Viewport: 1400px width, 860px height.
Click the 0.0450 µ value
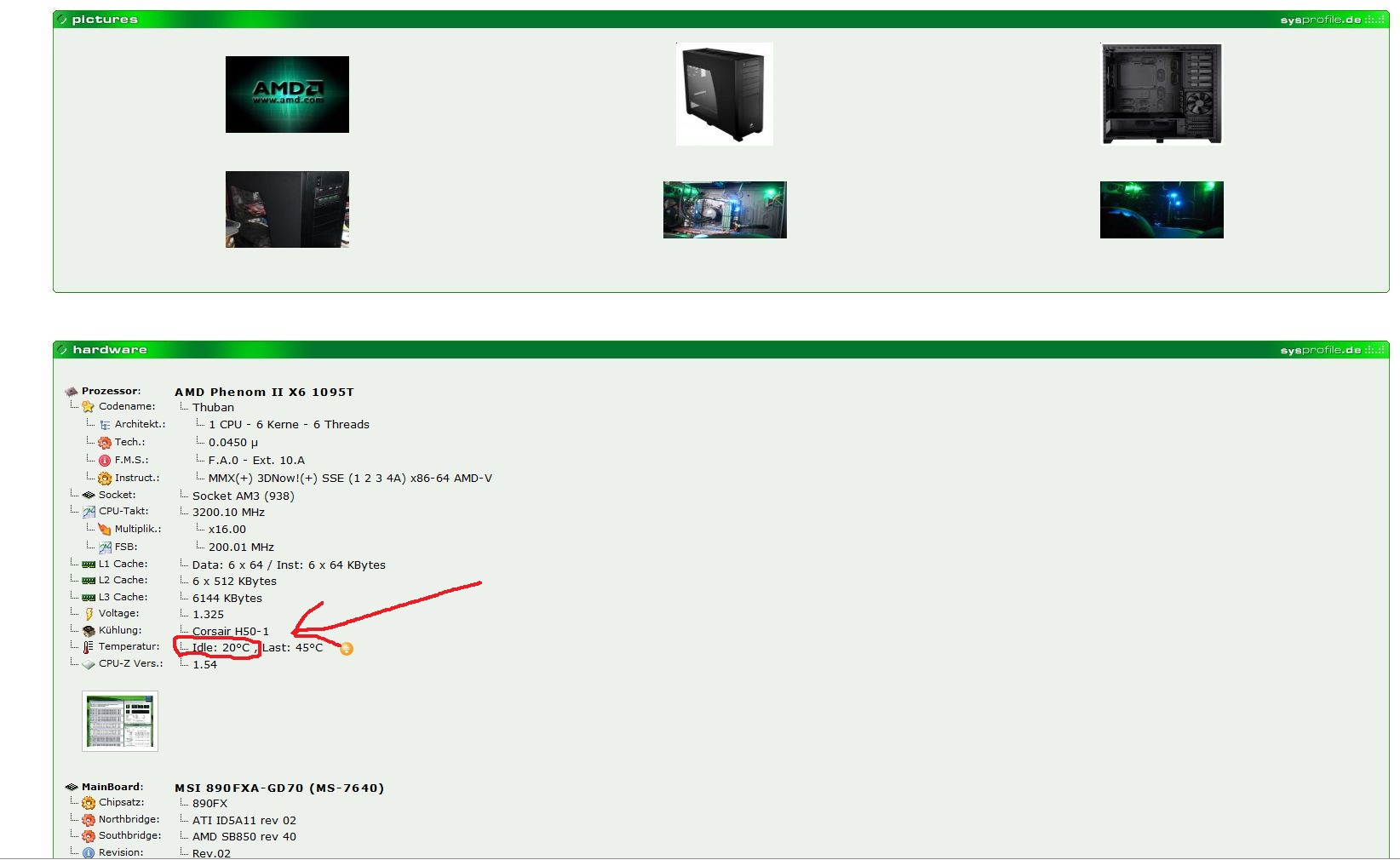[x=232, y=443]
